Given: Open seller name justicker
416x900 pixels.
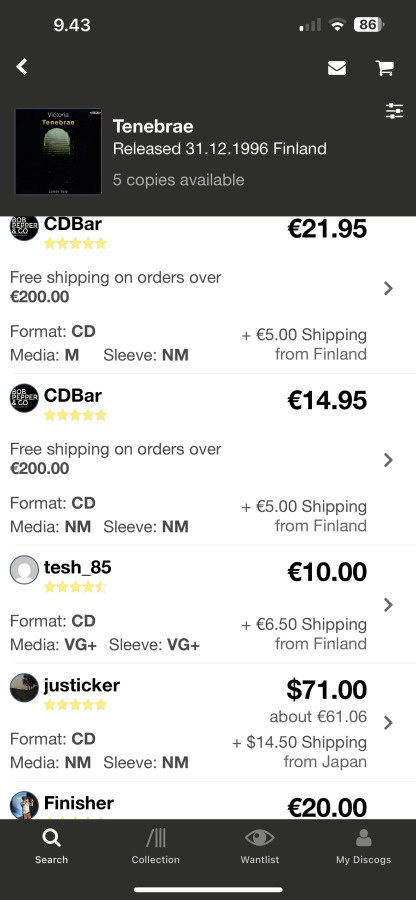Looking at the screenshot, I should [82, 685].
